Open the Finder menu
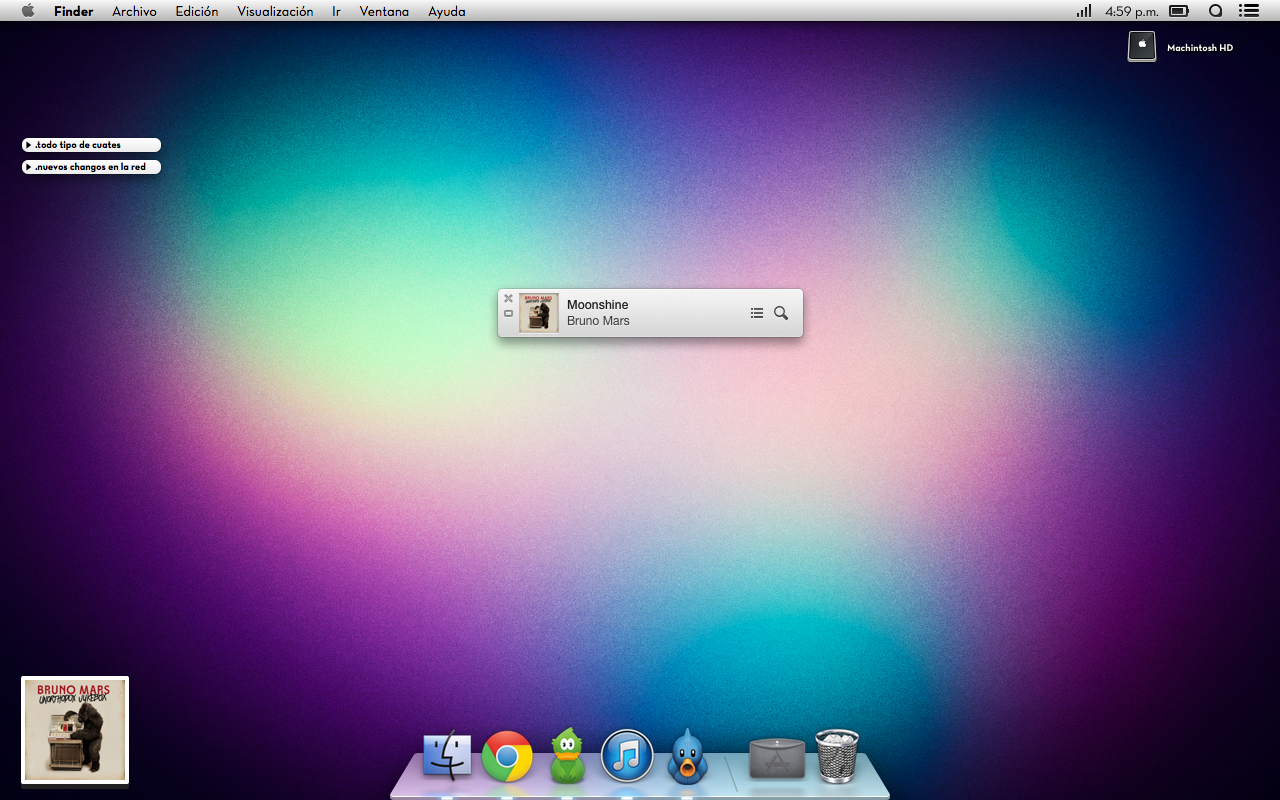The image size is (1280, 800). coord(74,11)
